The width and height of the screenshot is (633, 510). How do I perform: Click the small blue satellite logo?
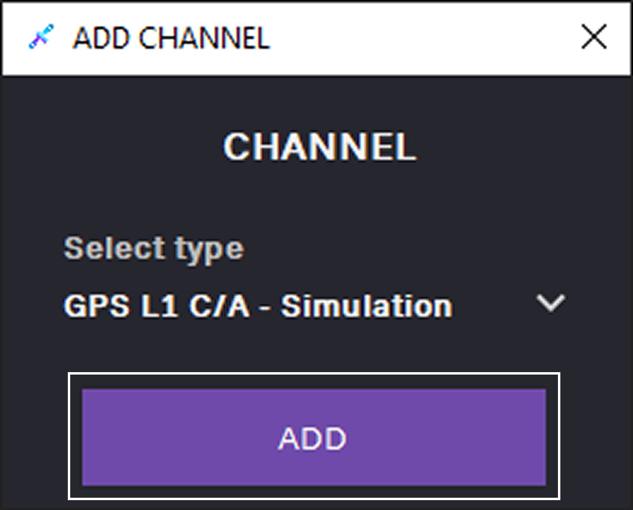(x=40, y=38)
